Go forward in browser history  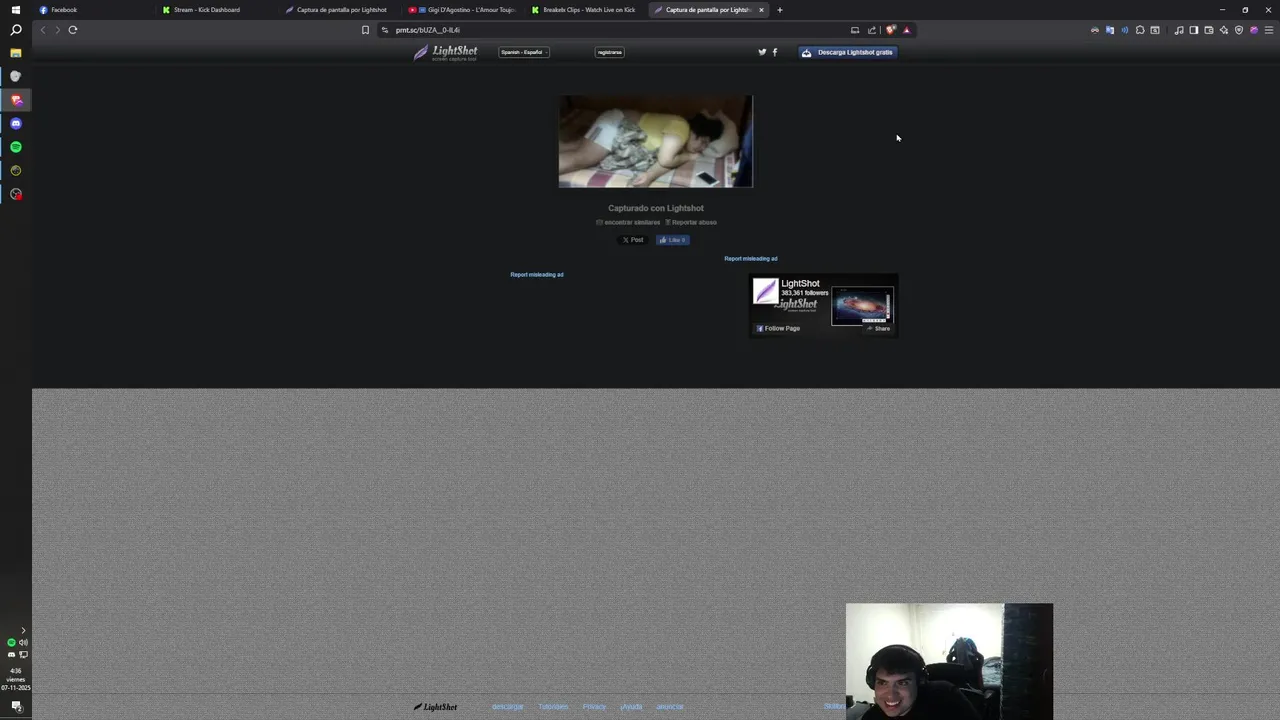[57, 30]
